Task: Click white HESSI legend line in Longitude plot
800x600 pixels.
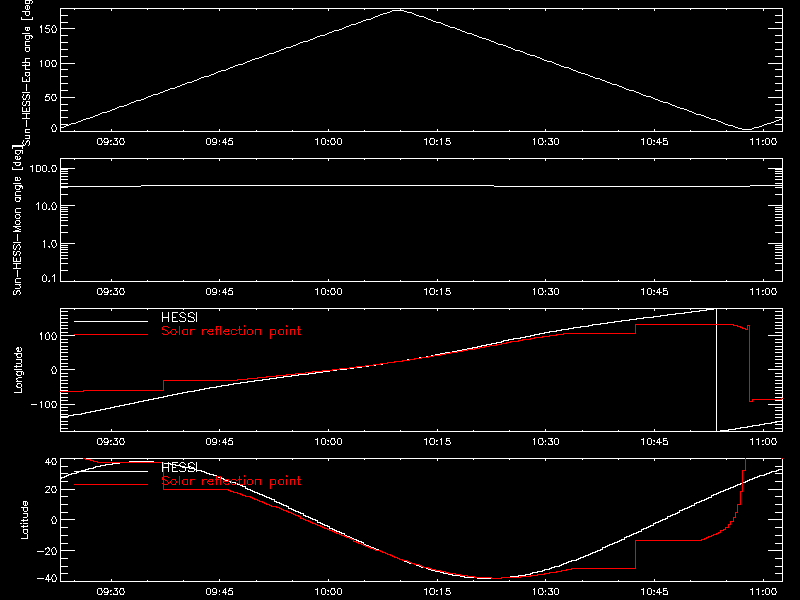Action: tap(111, 321)
